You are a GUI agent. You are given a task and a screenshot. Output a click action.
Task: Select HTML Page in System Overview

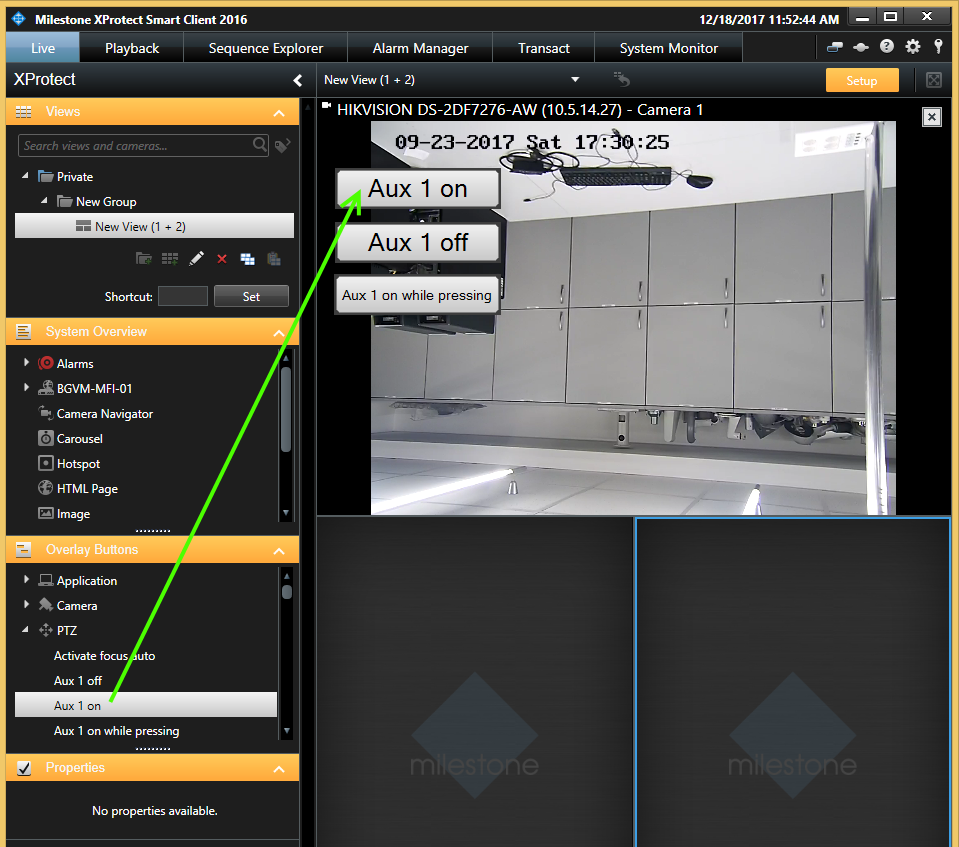[x=87, y=489]
